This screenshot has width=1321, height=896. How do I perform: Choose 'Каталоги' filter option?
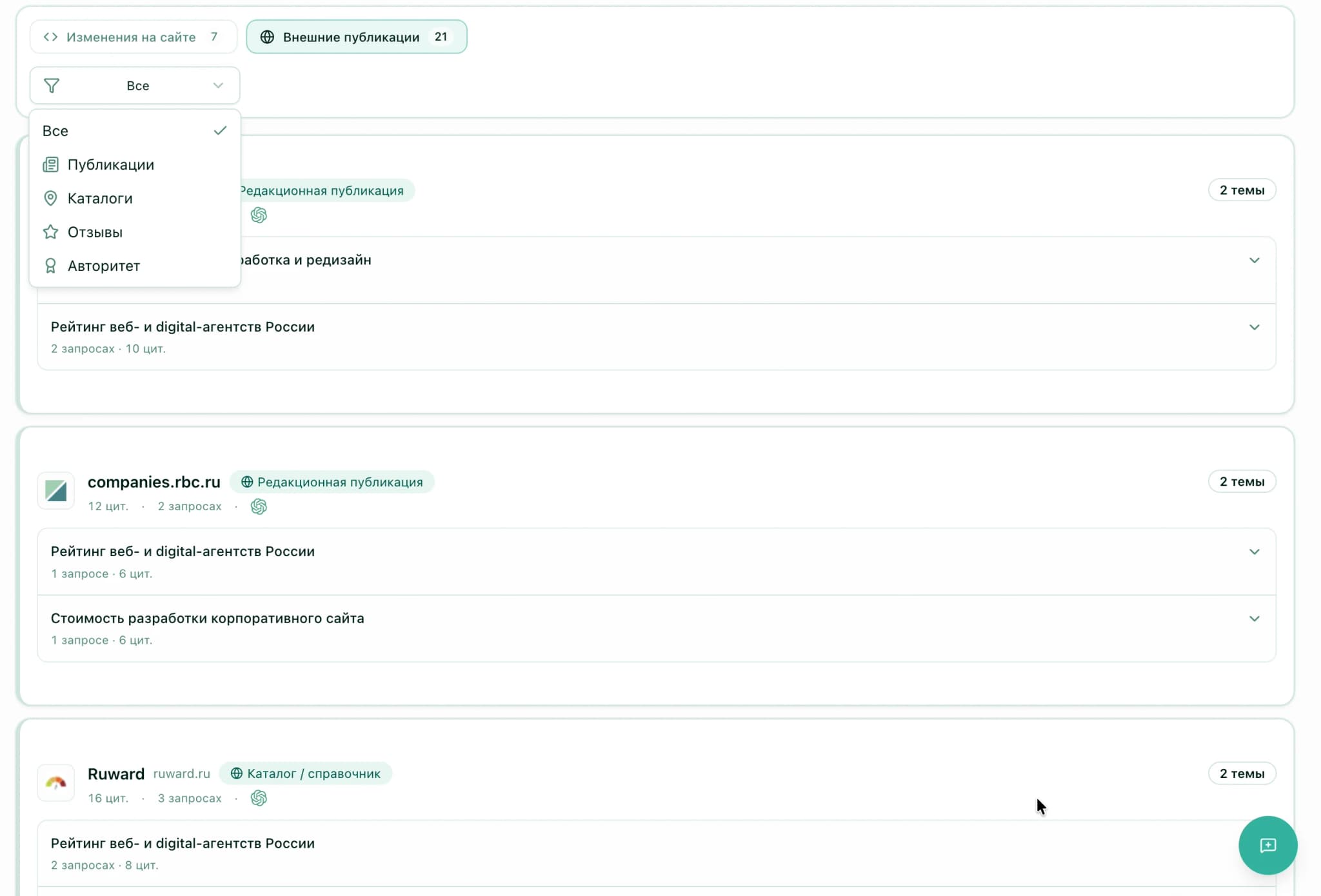(100, 198)
